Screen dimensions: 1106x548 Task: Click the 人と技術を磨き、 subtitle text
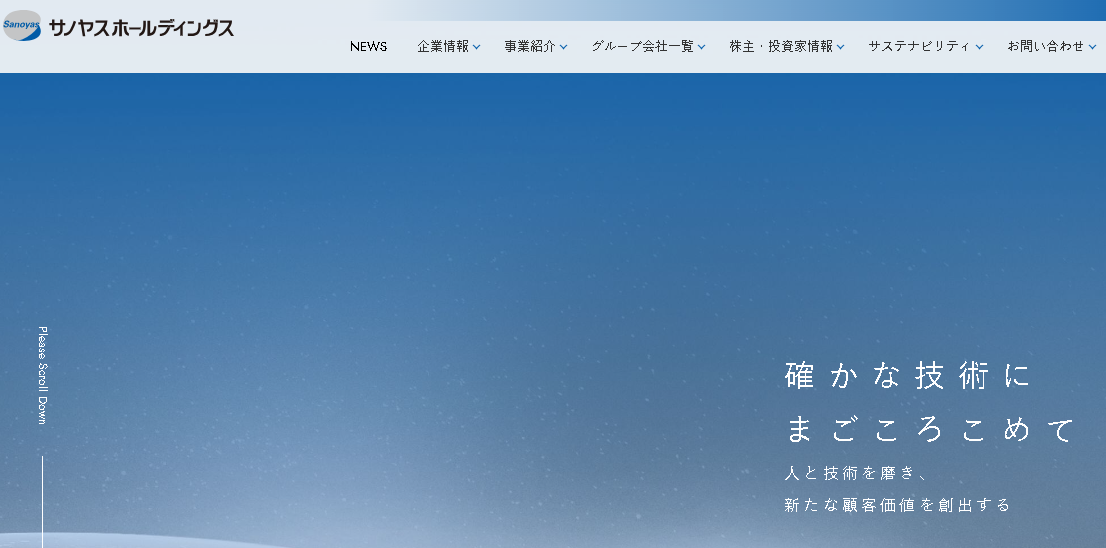[856, 473]
